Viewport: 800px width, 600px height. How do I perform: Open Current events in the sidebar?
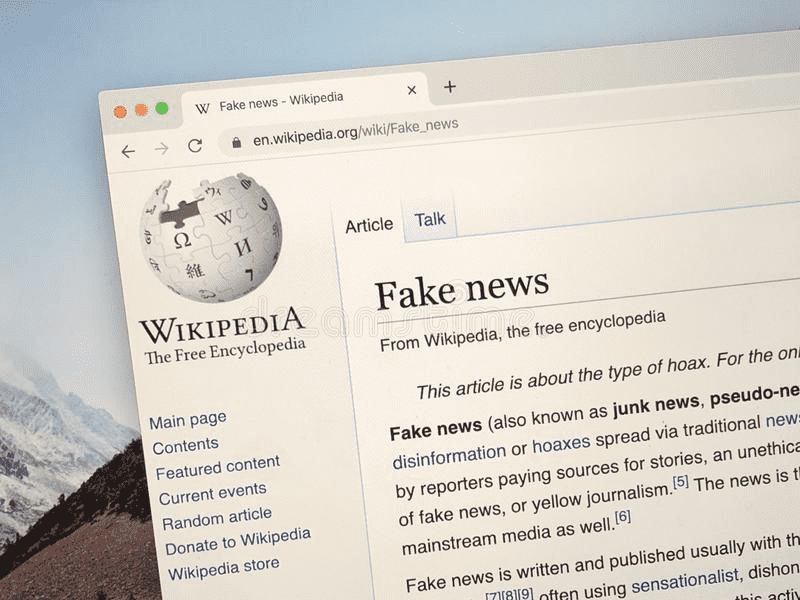213,493
